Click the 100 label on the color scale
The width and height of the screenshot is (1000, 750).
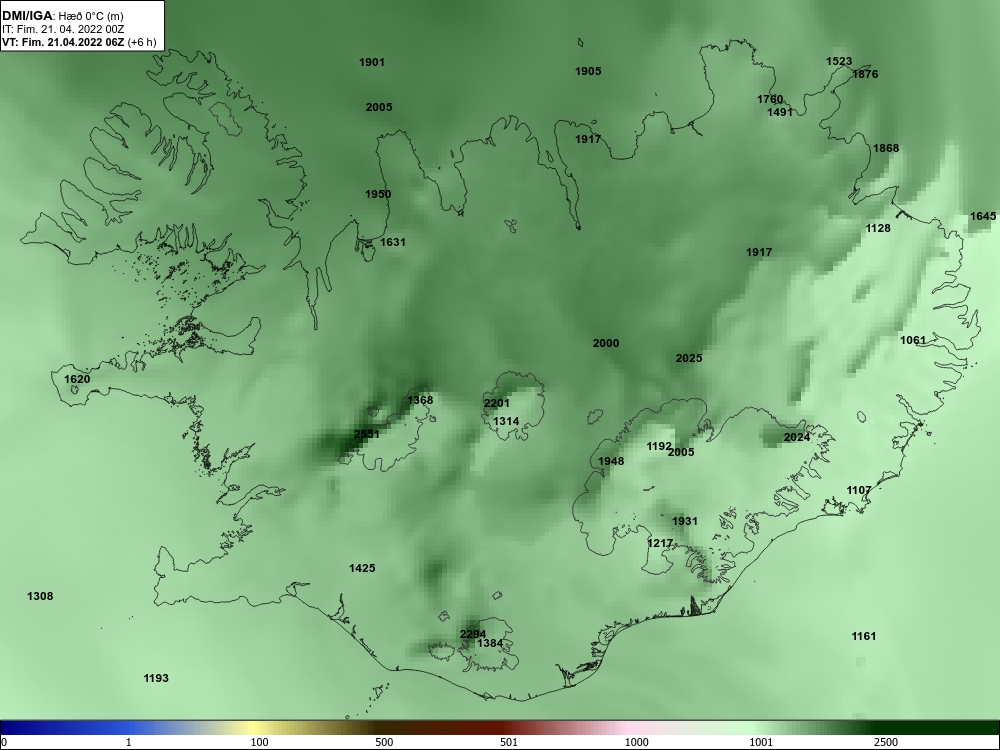(259, 742)
